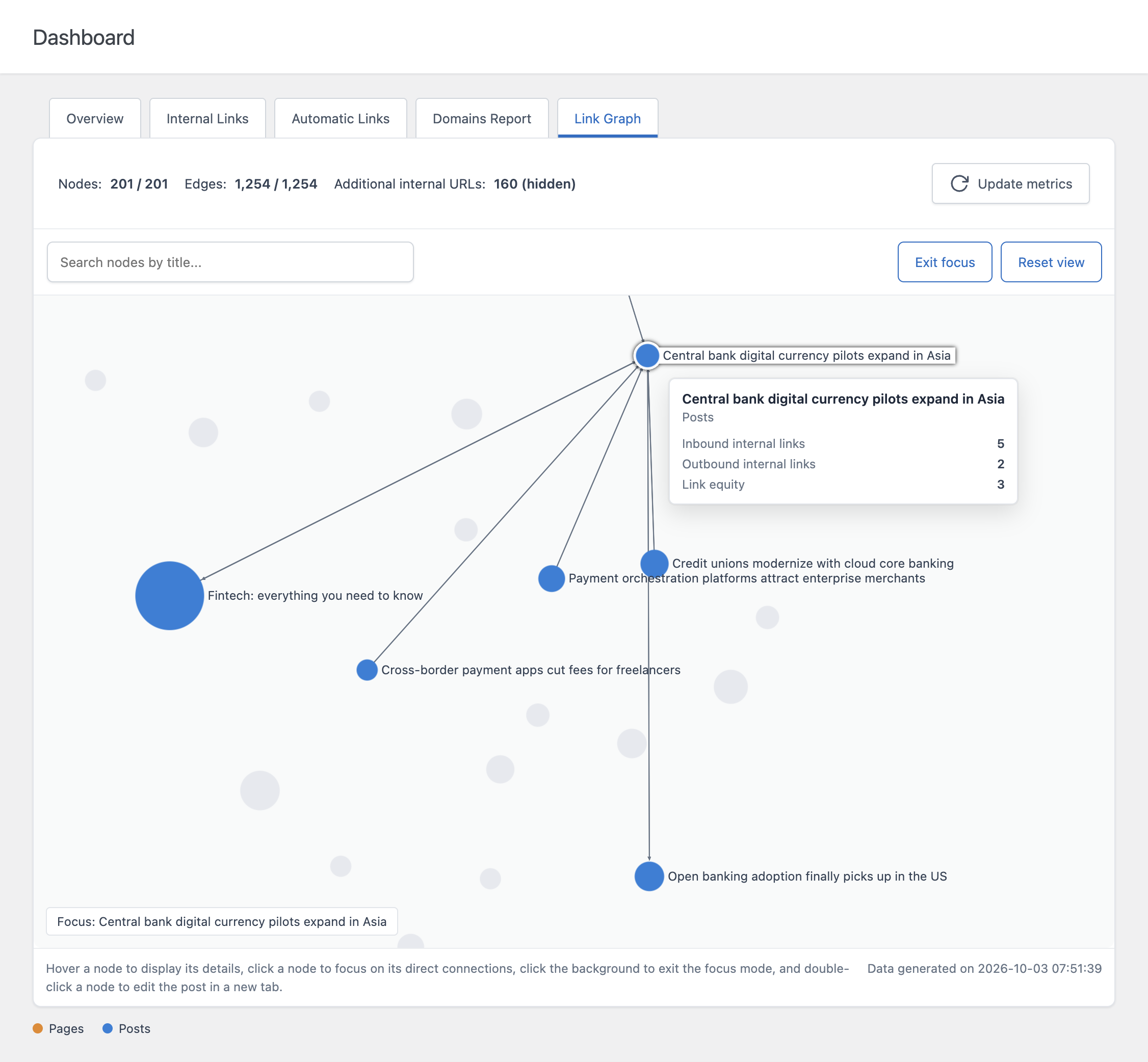Click the large Fintech everything node

tap(170, 595)
